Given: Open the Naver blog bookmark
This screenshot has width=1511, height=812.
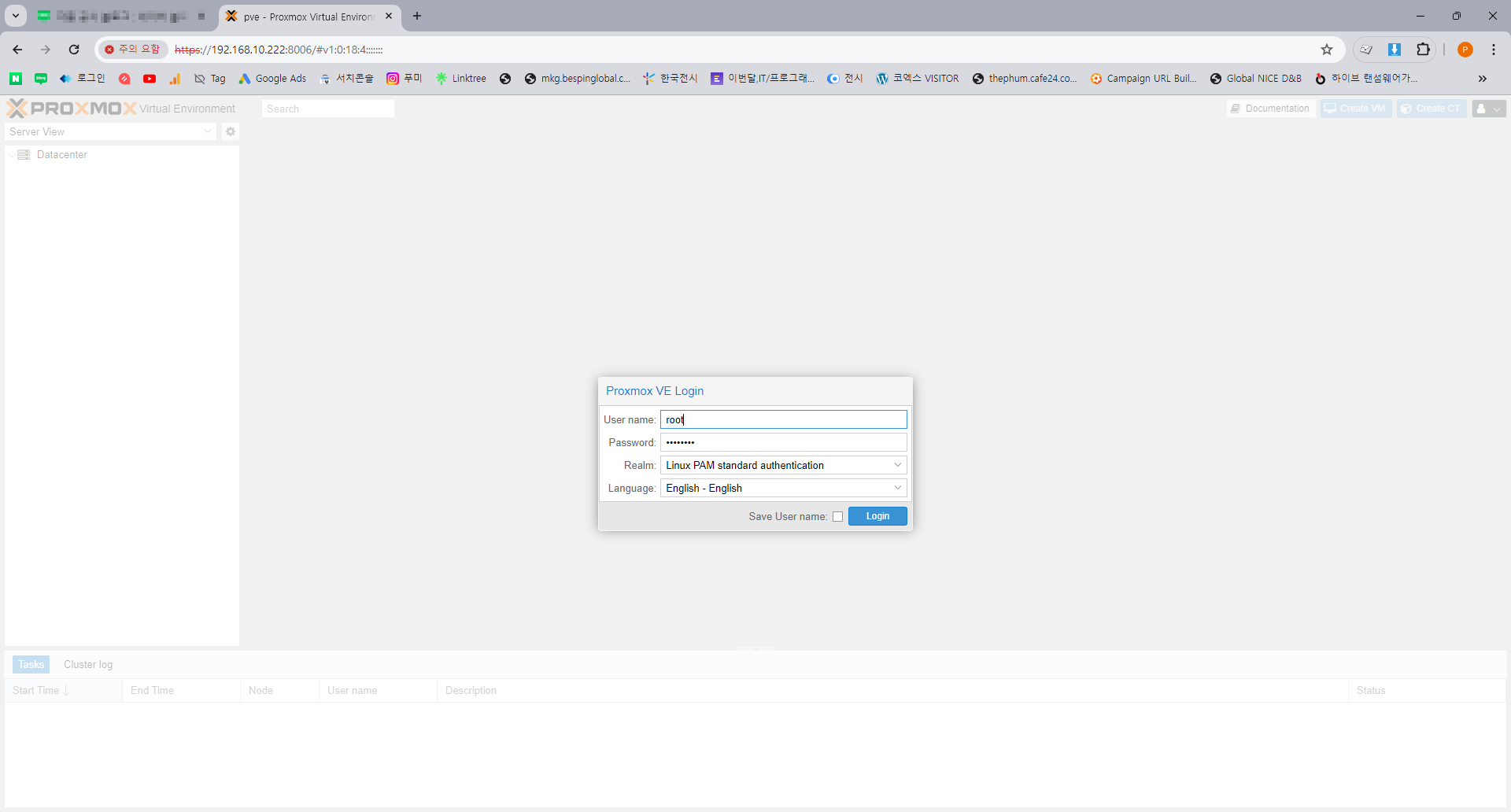Looking at the screenshot, I should point(41,79).
